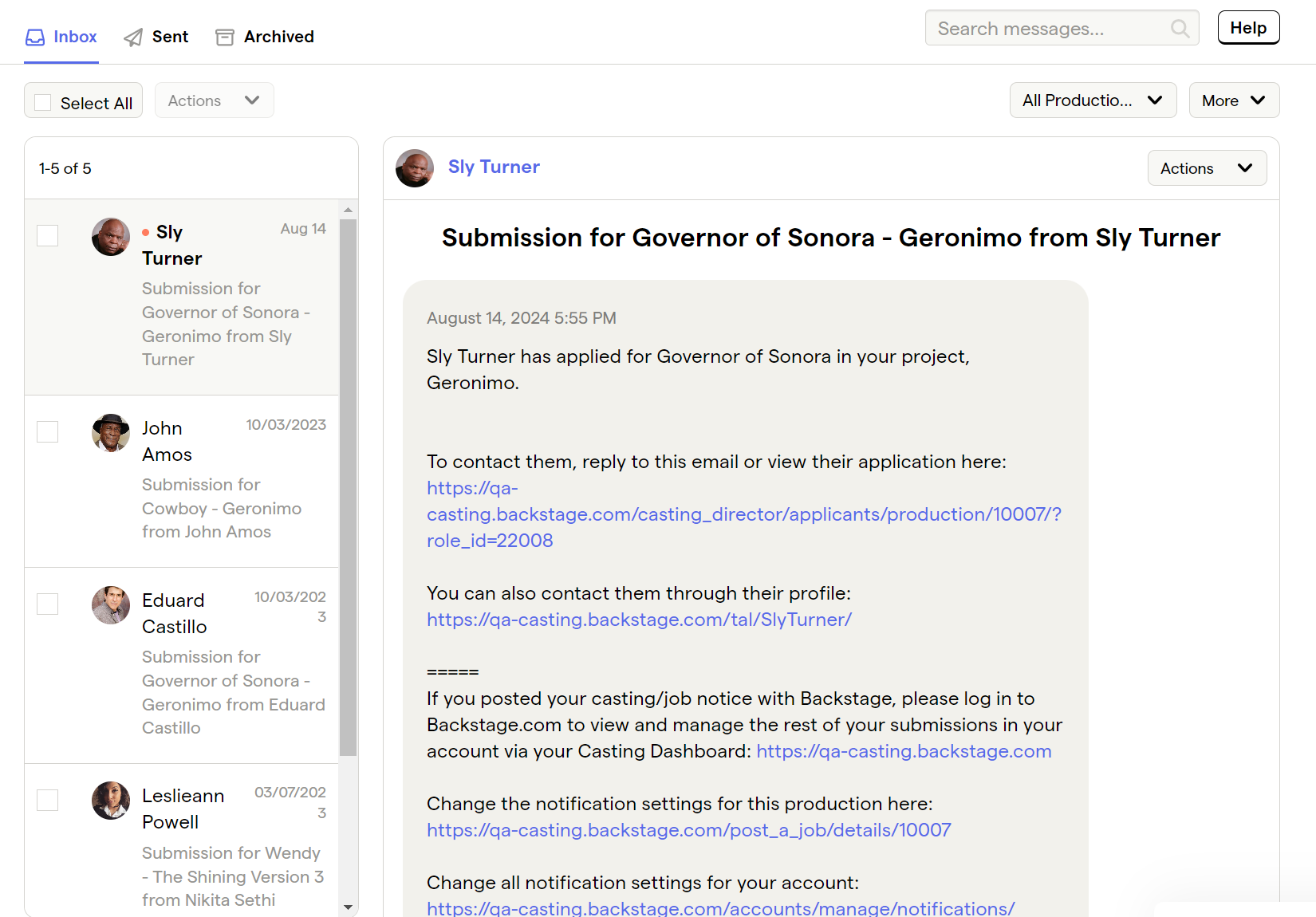Image resolution: width=1316 pixels, height=917 pixels.
Task: Click the August 14, 2024 5:55 PM timestamp
Action: [x=522, y=318]
